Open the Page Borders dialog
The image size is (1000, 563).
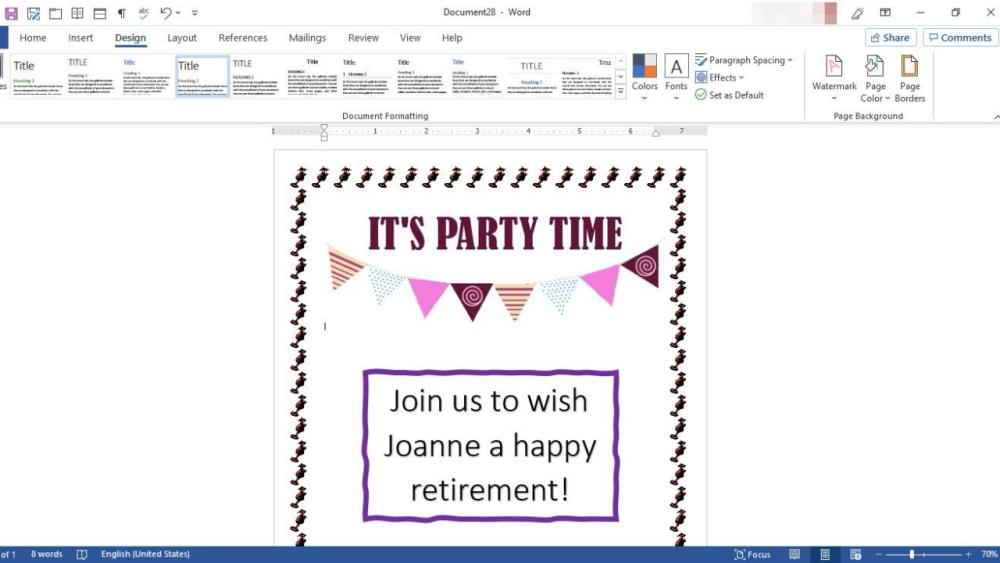[909, 77]
